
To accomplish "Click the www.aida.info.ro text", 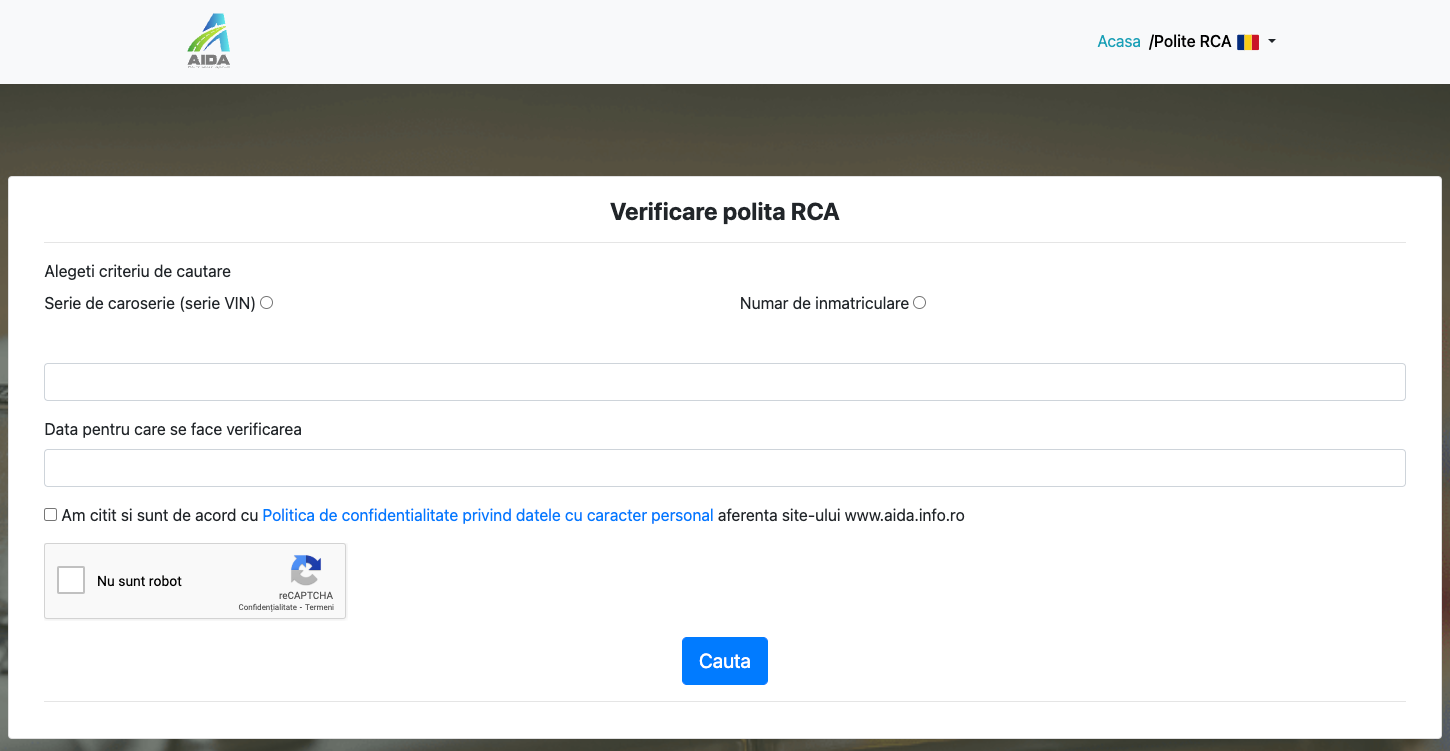I will coord(904,516).
